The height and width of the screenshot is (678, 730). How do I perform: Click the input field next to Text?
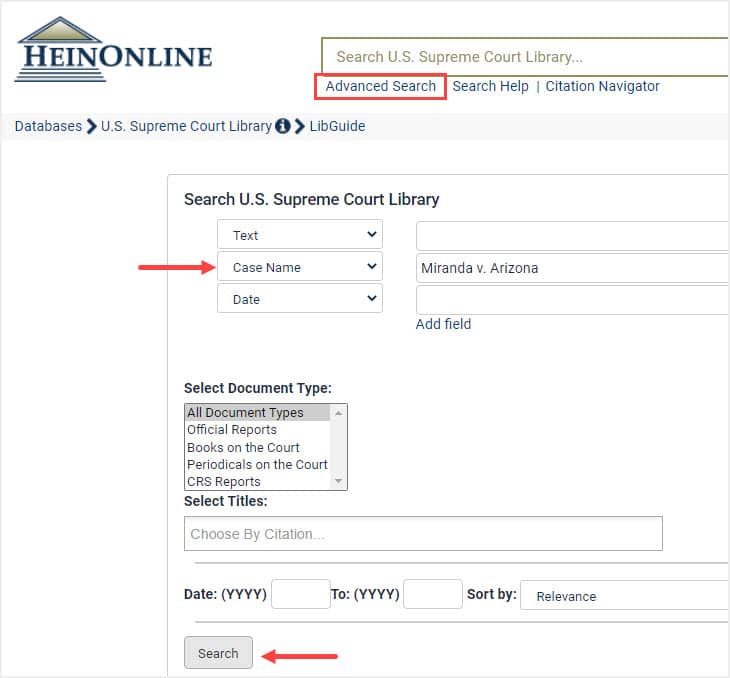[x=573, y=236]
